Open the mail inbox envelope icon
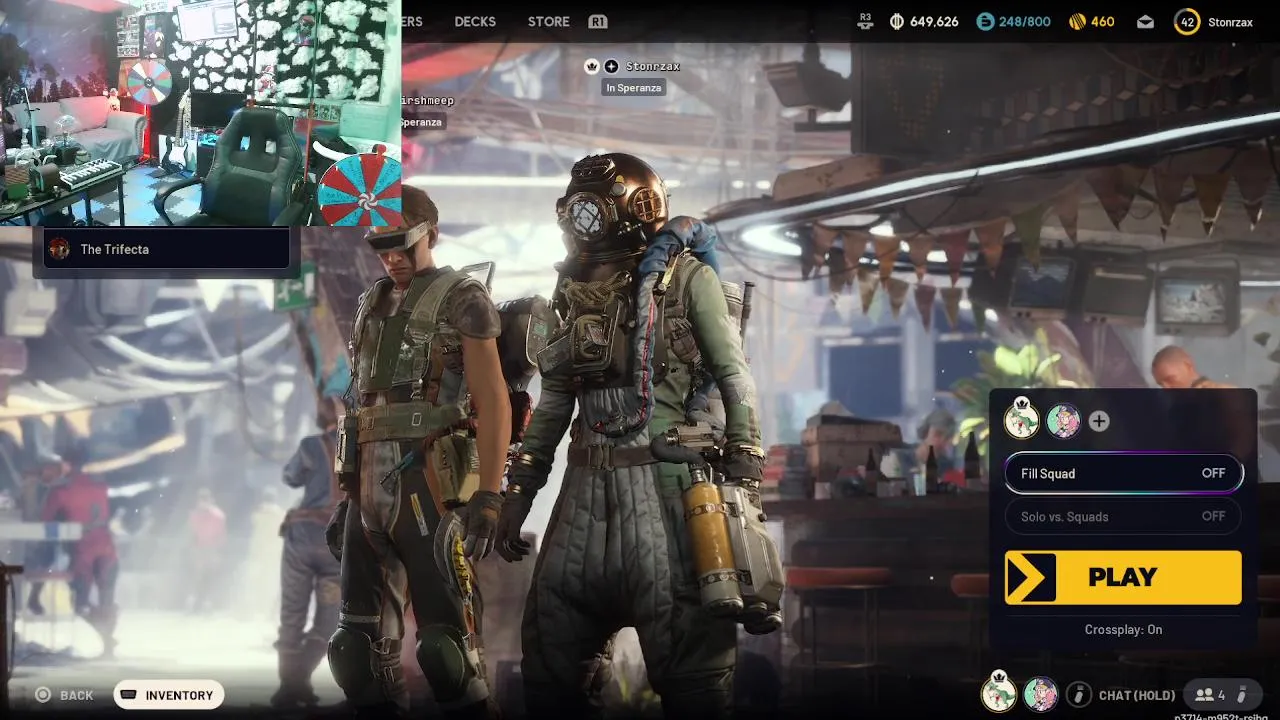This screenshot has width=1280, height=720. click(x=1146, y=22)
